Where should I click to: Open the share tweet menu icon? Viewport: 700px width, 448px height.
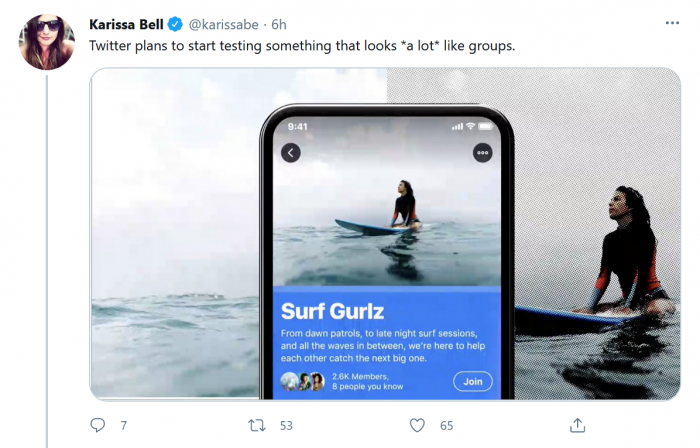(x=577, y=425)
